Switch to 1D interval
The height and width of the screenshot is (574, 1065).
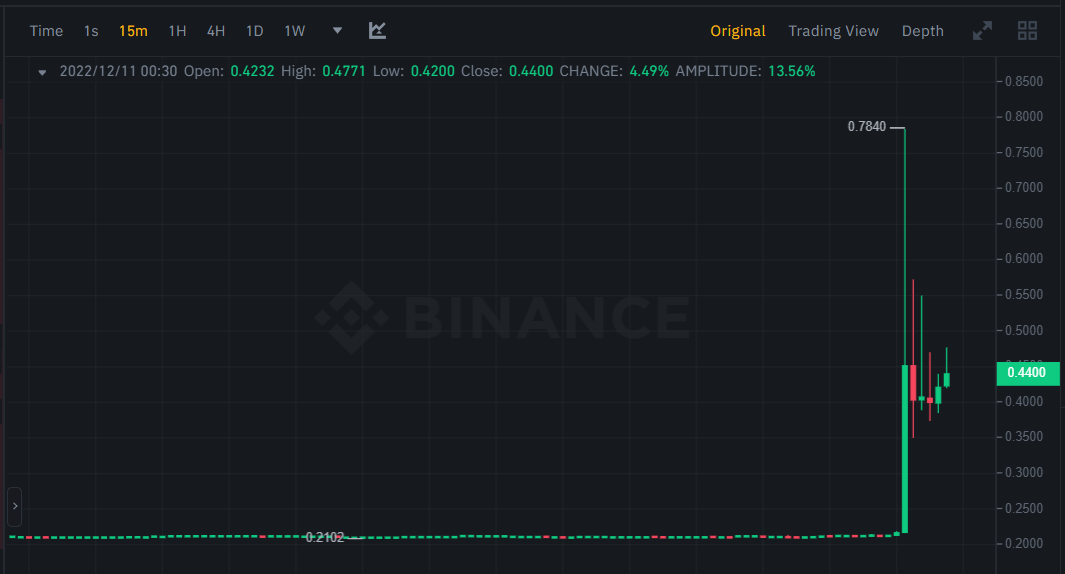point(255,31)
